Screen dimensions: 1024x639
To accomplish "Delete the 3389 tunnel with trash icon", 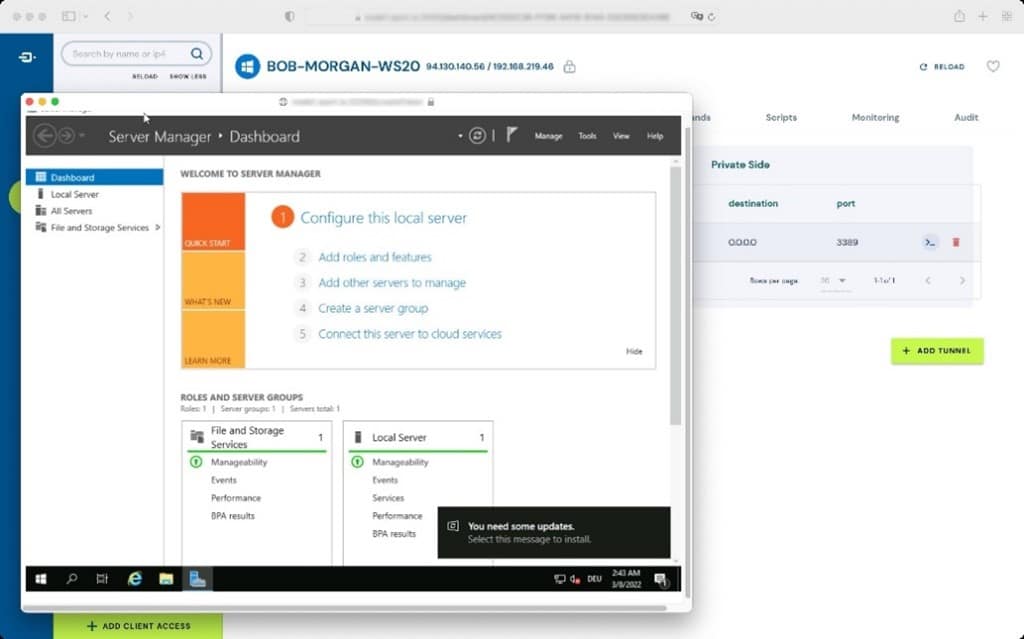I will 955,242.
